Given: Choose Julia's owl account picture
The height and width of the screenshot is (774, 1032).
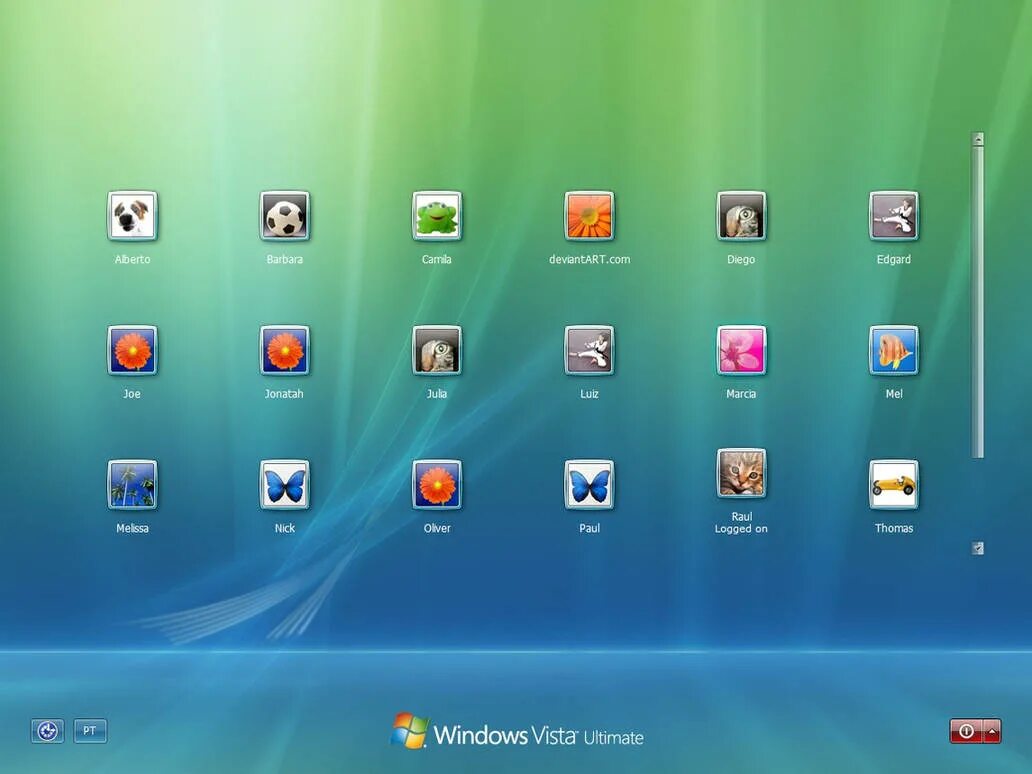Looking at the screenshot, I should pos(437,350).
